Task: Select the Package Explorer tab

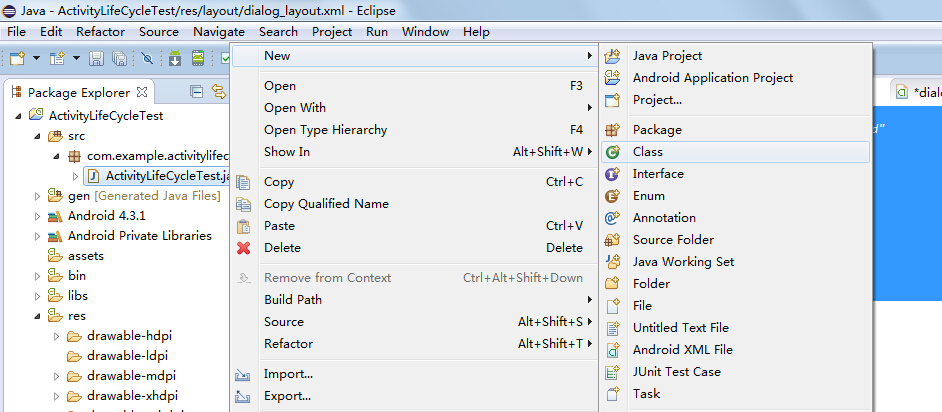Action: coord(79,92)
